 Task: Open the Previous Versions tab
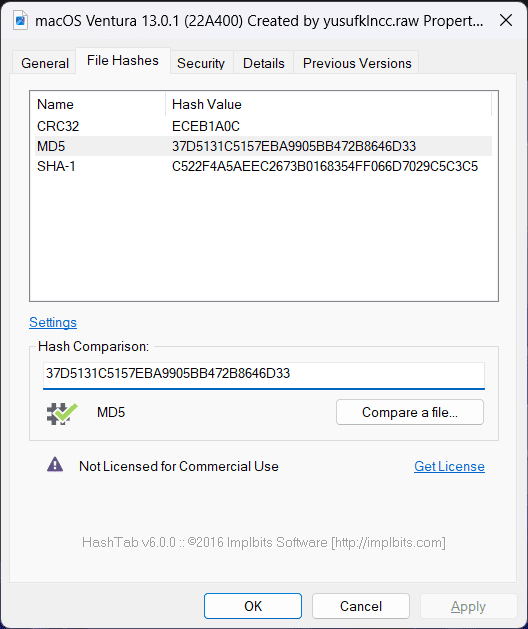[357, 63]
